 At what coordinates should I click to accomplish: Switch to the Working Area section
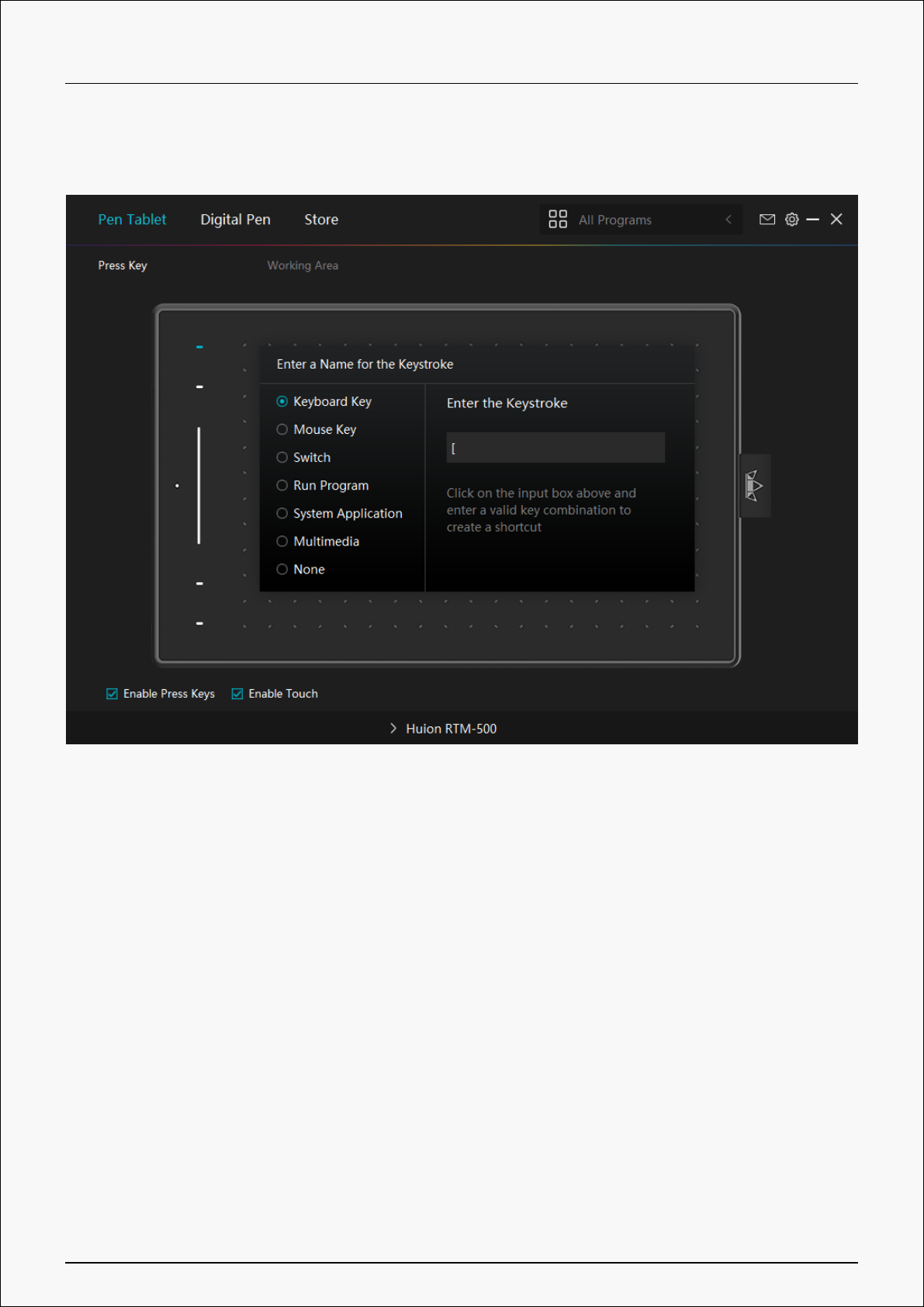click(303, 265)
